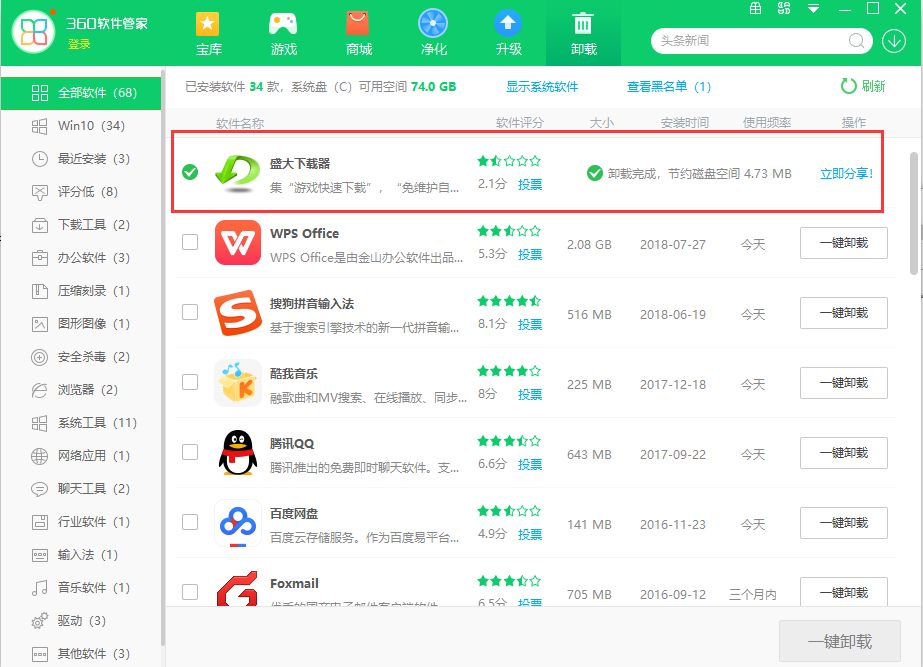923x667 pixels.
Task: Select 压缩刻录 (1) category
Action: pos(81,291)
